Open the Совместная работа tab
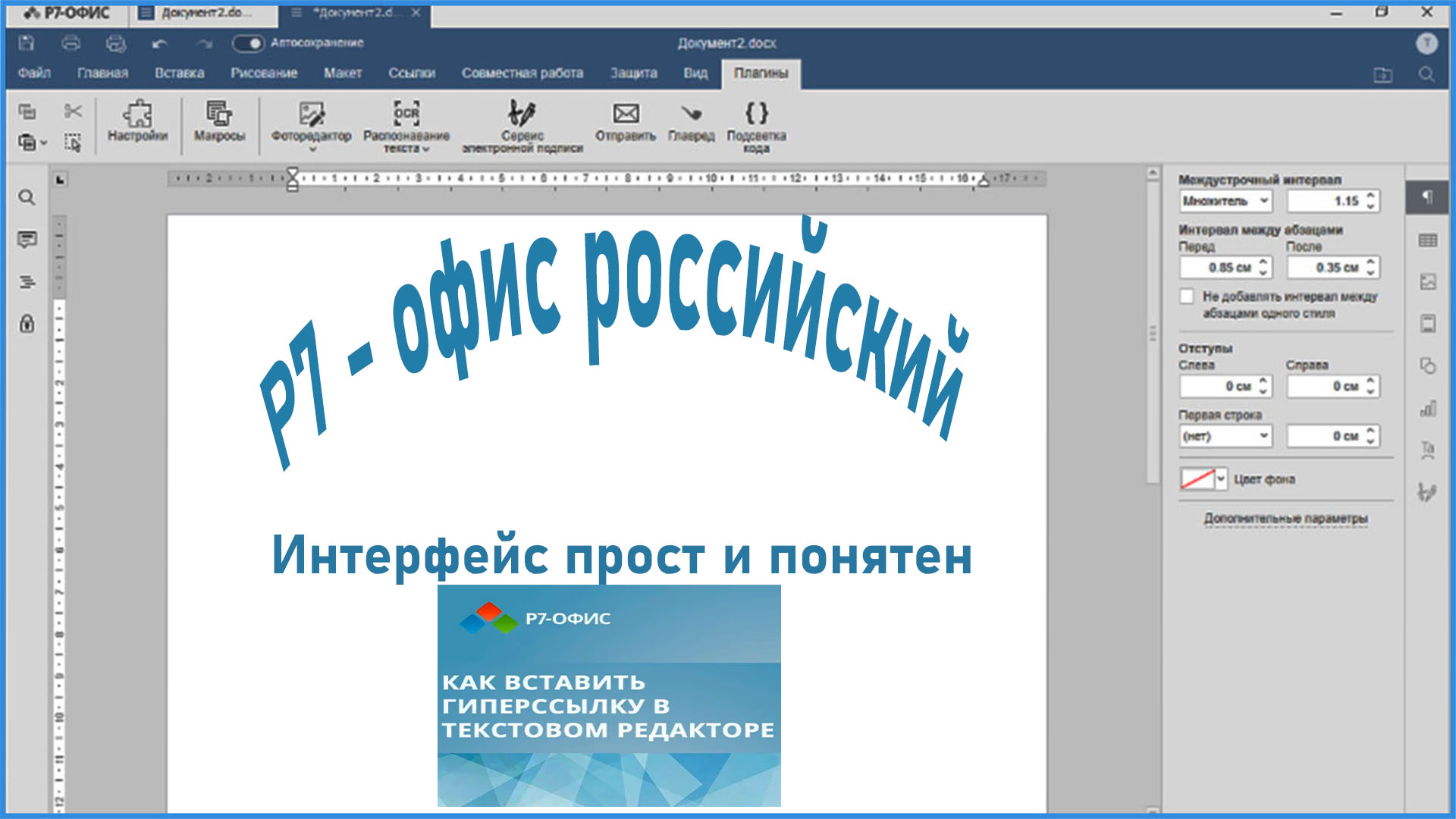Screen dimensions: 1456x819 pyautogui.click(x=522, y=73)
